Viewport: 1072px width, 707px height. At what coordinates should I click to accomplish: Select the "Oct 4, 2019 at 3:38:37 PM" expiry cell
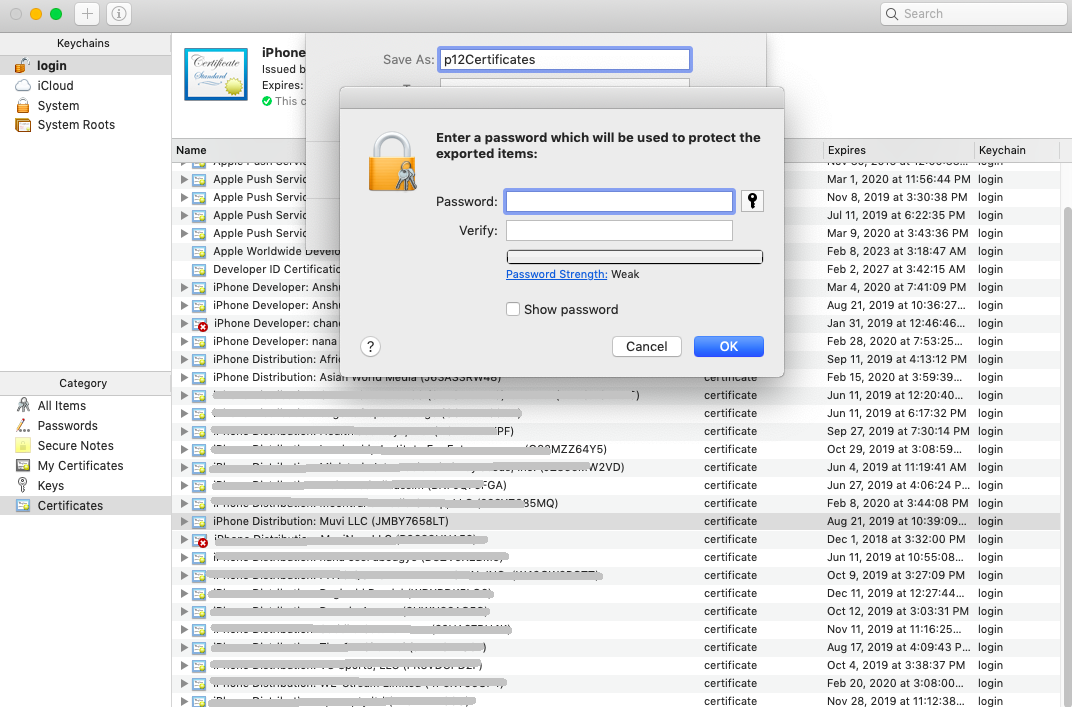click(x=896, y=665)
